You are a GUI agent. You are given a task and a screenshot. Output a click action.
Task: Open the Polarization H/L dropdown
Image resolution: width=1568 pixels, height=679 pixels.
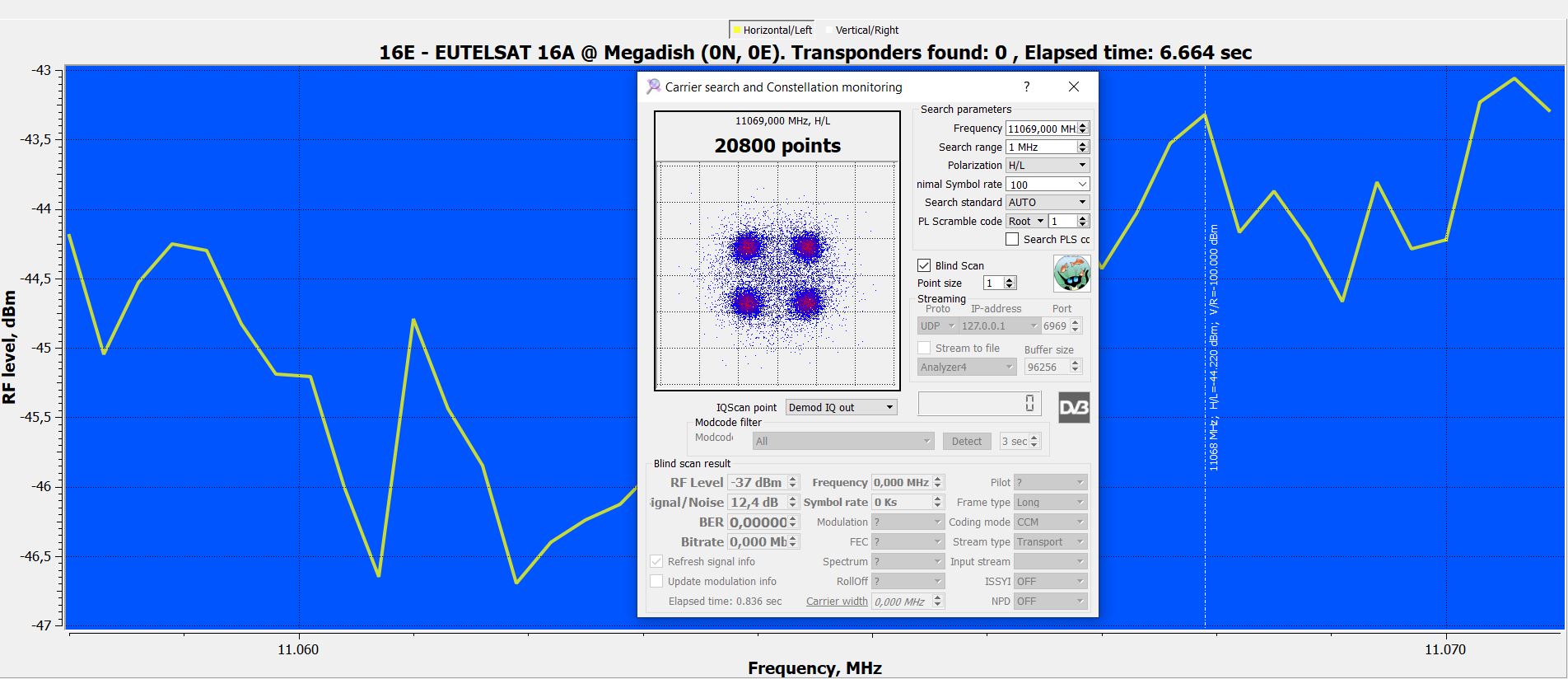click(x=1048, y=165)
